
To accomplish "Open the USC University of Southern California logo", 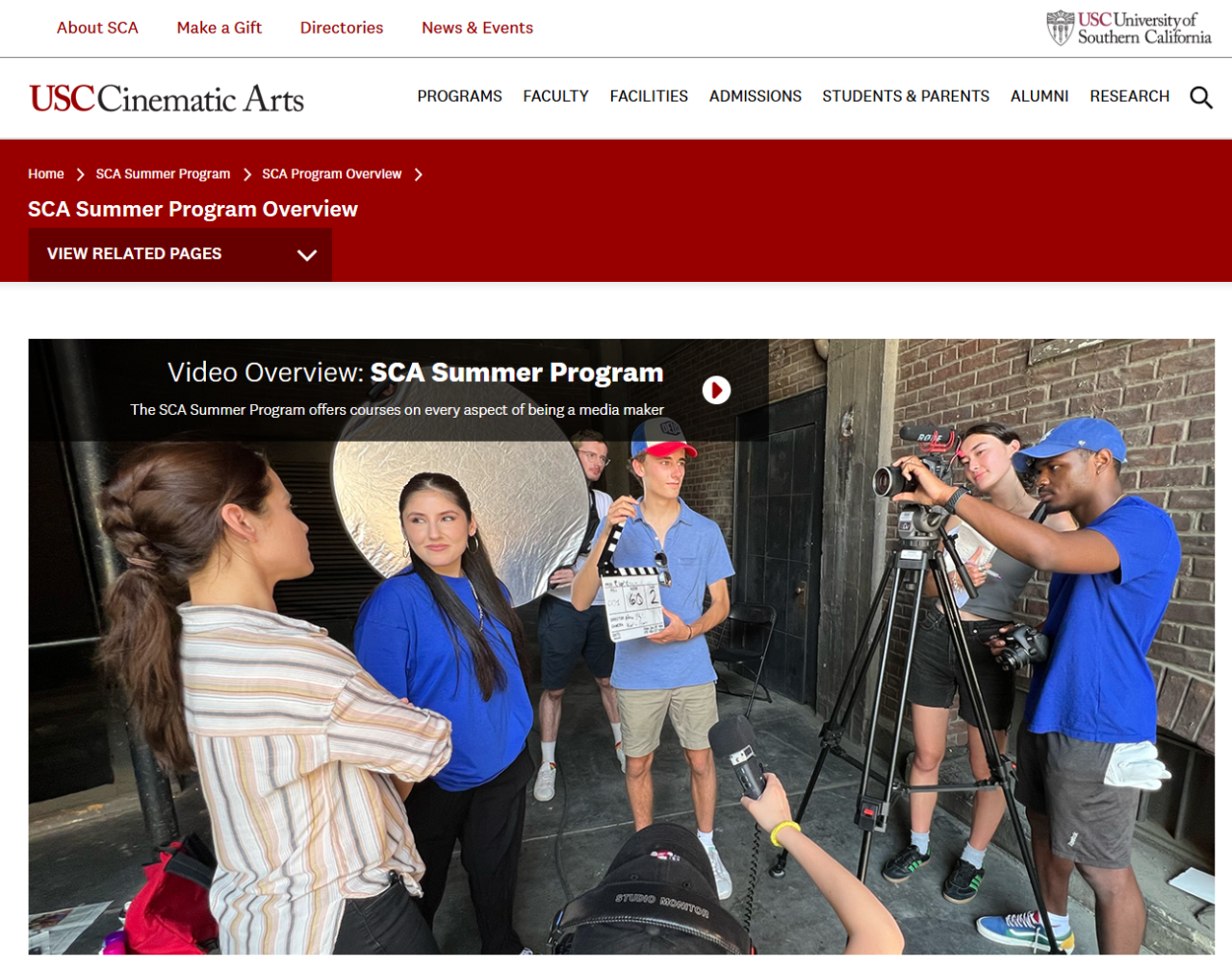I will click(x=1129, y=28).
